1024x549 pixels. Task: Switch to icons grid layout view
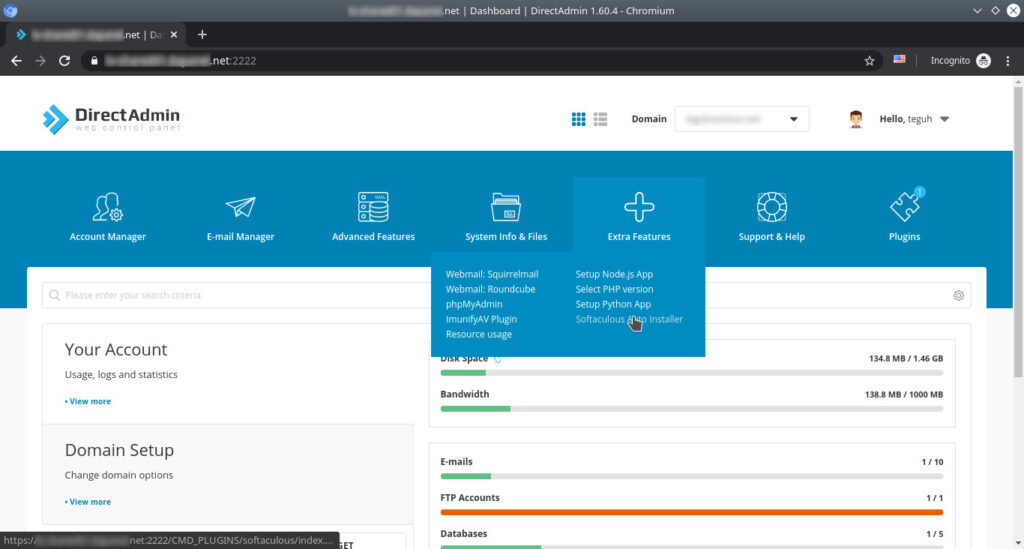[579, 119]
